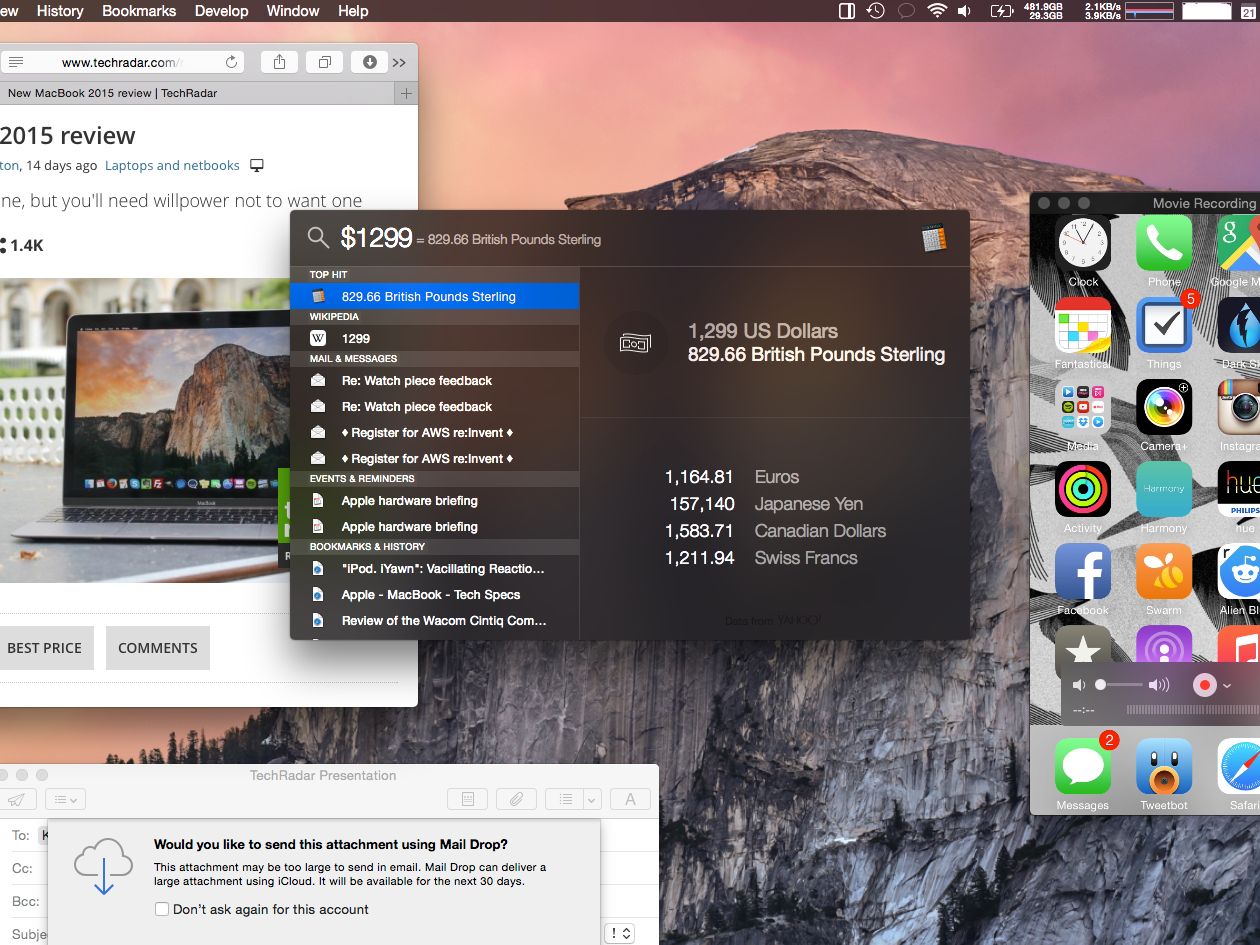
Task: Open the calendar date 21 menu bar icon
Action: [1248, 11]
